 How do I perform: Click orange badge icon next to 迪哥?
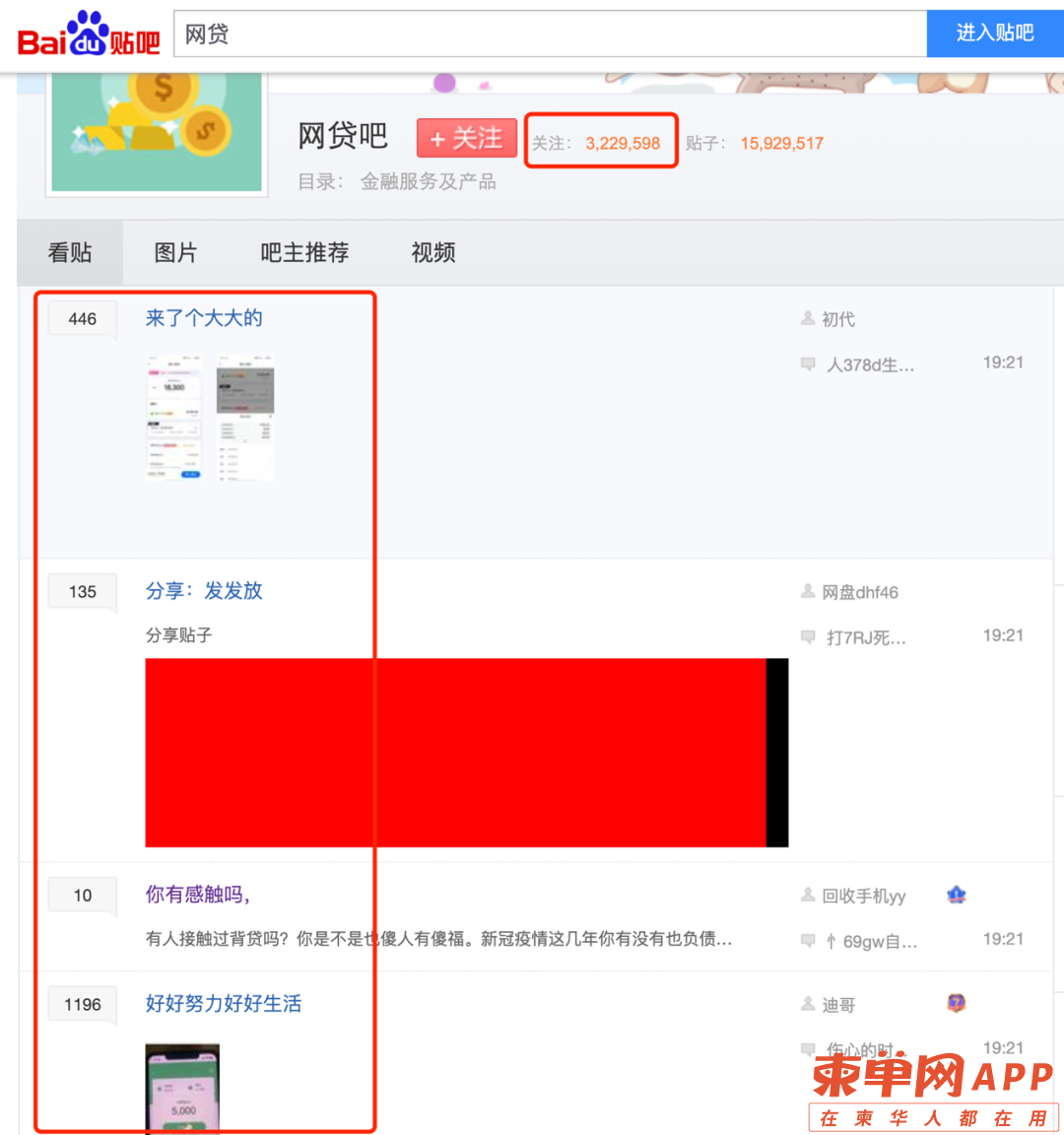(x=957, y=1003)
